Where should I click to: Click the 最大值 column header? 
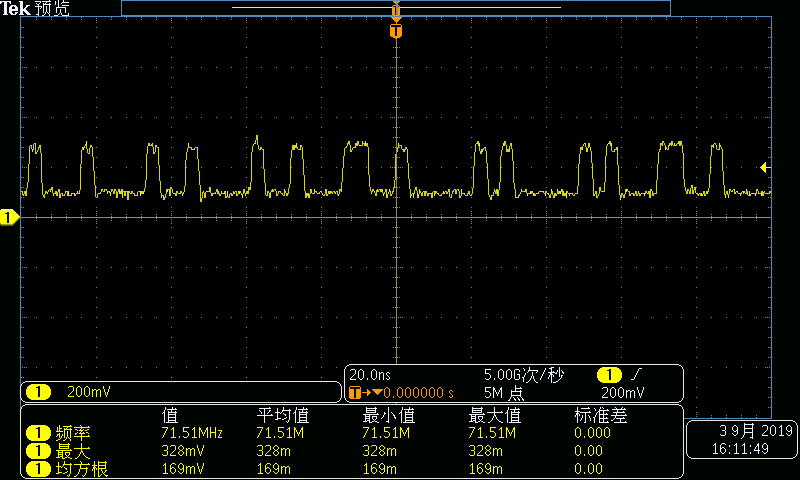click(x=494, y=415)
